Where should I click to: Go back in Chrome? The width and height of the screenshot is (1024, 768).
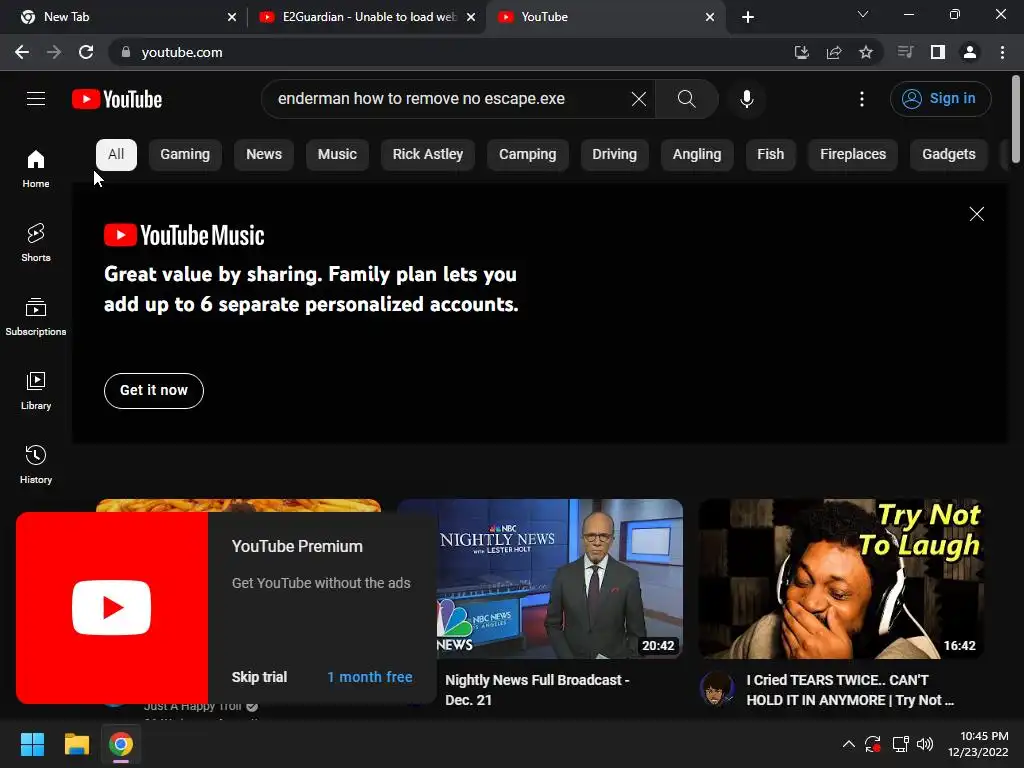click(22, 52)
